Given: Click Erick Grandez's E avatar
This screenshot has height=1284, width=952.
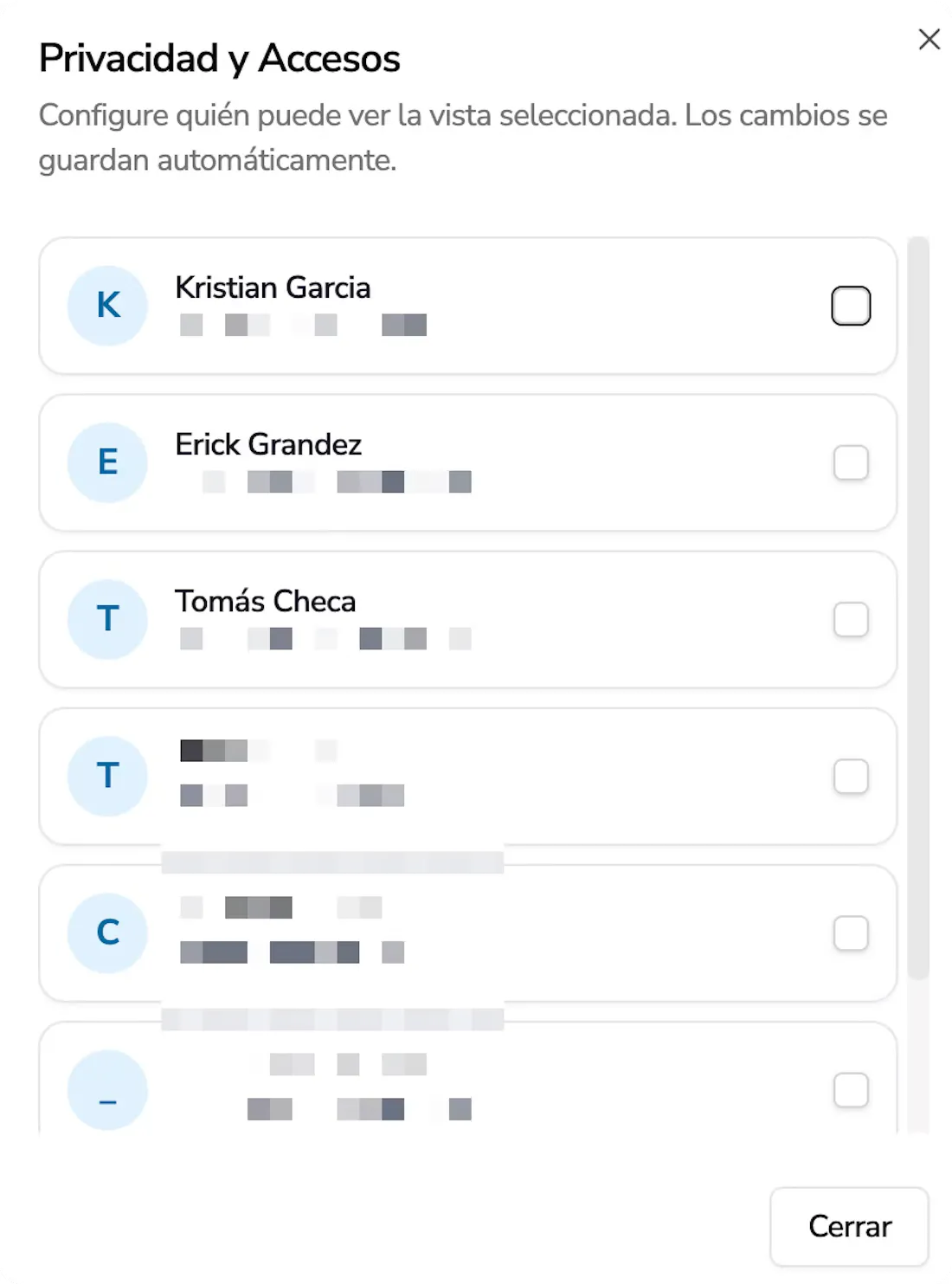Looking at the screenshot, I should [x=108, y=462].
